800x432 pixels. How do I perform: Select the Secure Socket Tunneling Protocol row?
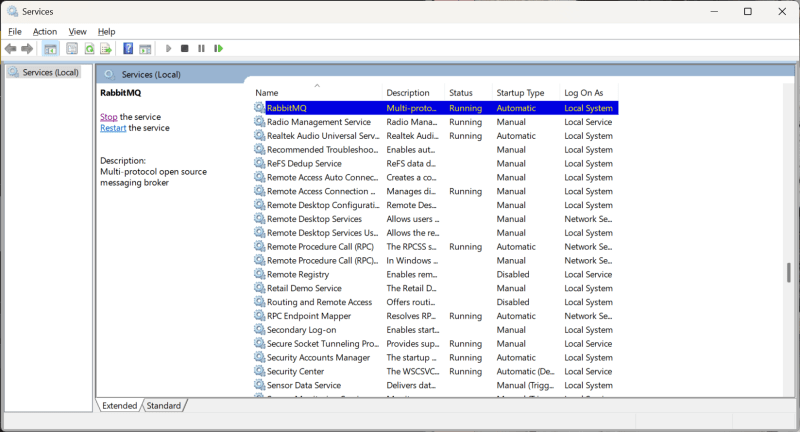coord(436,343)
